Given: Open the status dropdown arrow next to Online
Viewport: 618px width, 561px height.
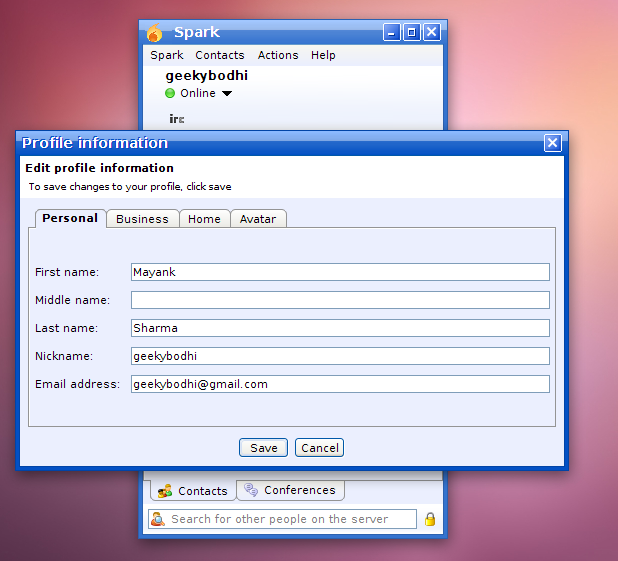Looking at the screenshot, I should [227, 94].
